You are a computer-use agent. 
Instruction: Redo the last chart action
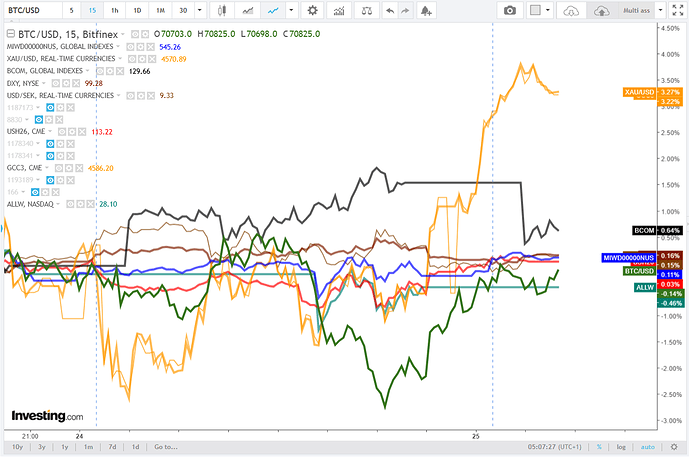[405, 10]
